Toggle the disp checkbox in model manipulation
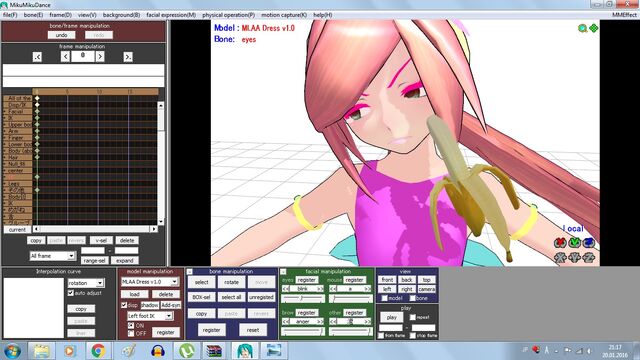Screen dimensions: 640x360 coord(124,305)
